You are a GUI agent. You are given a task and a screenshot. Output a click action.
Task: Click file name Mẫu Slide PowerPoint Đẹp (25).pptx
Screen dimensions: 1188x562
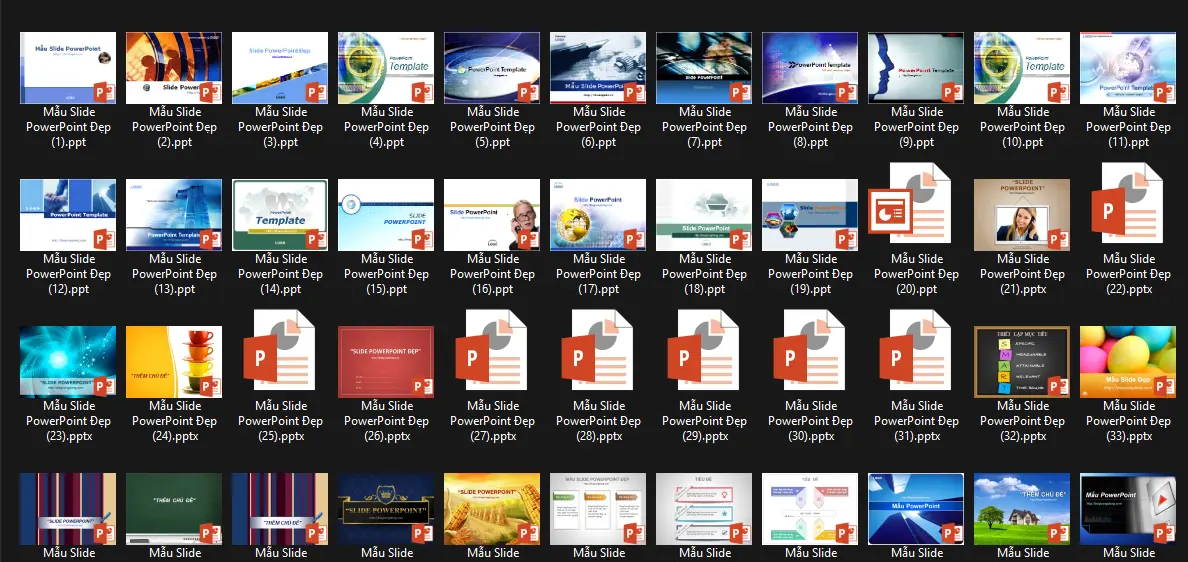click(280, 421)
